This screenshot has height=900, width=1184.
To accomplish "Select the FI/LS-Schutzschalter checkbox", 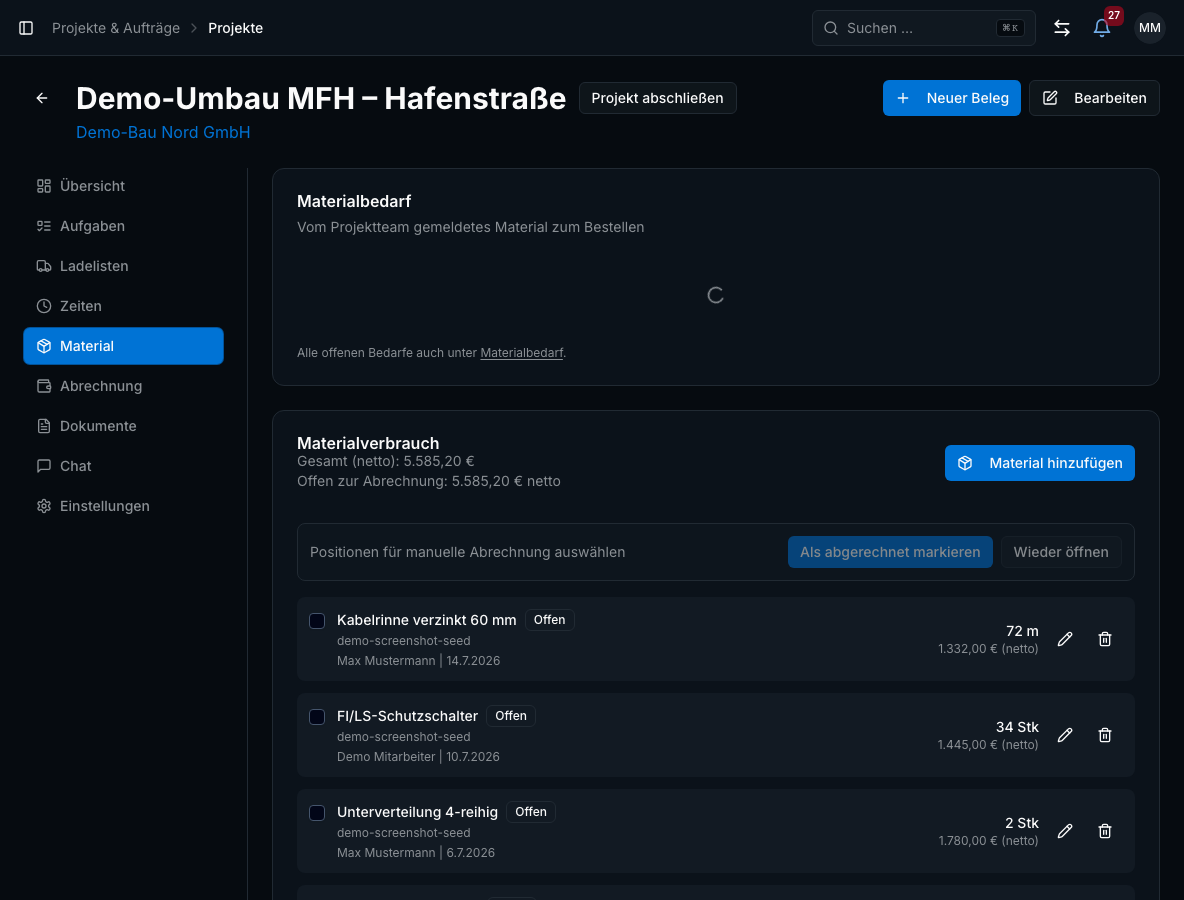I will coord(317,717).
